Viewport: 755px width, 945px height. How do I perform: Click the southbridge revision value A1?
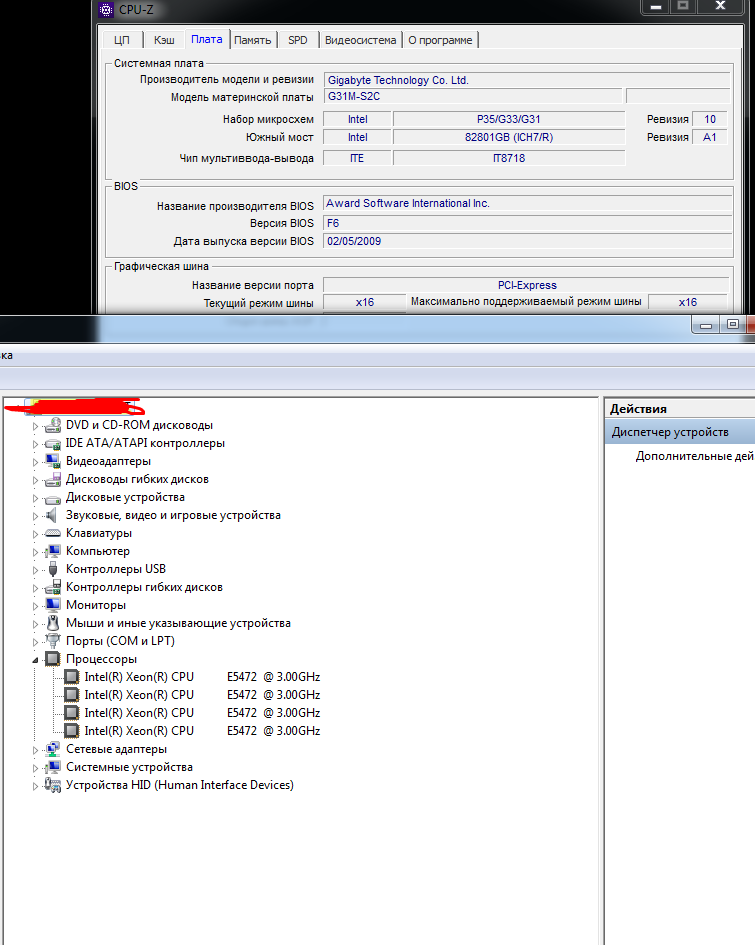pos(710,137)
